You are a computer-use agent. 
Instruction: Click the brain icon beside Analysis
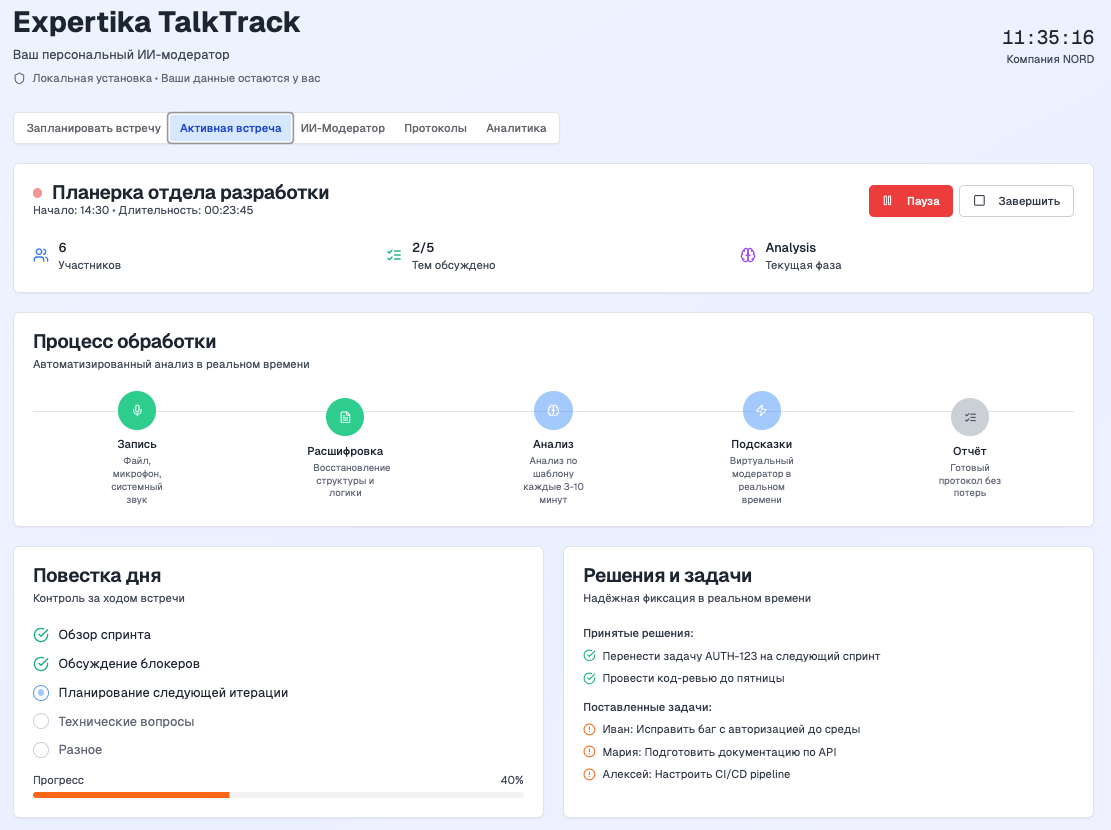pos(748,255)
